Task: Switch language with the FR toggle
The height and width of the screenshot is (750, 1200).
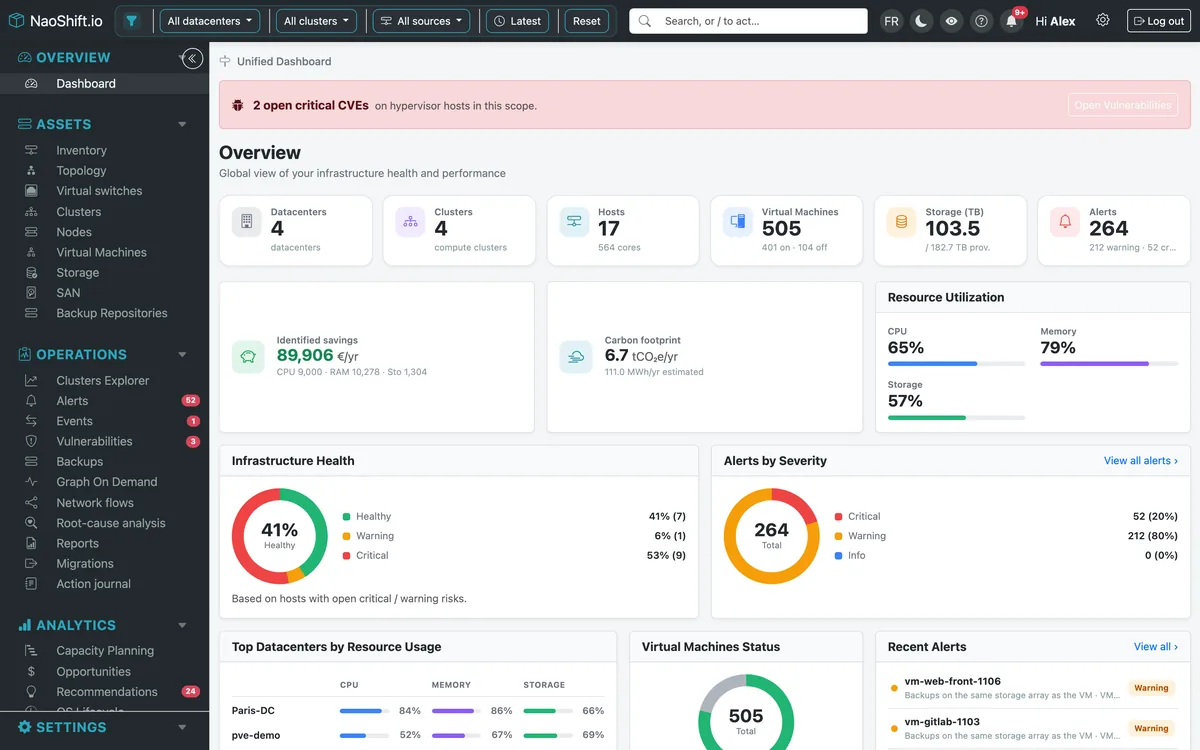Action: (891, 21)
